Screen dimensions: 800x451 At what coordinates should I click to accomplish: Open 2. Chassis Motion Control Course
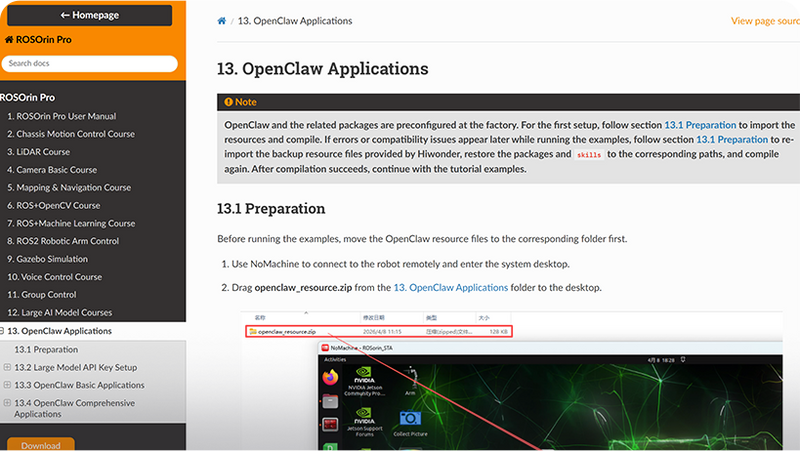(x=71, y=134)
